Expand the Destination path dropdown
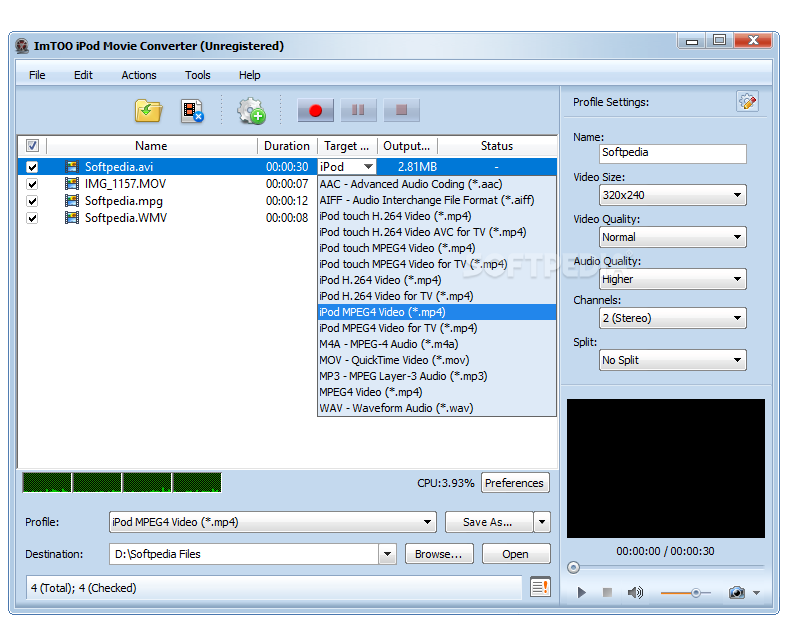The width and height of the screenshot is (788, 623). pyautogui.click(x=387, y=554)
